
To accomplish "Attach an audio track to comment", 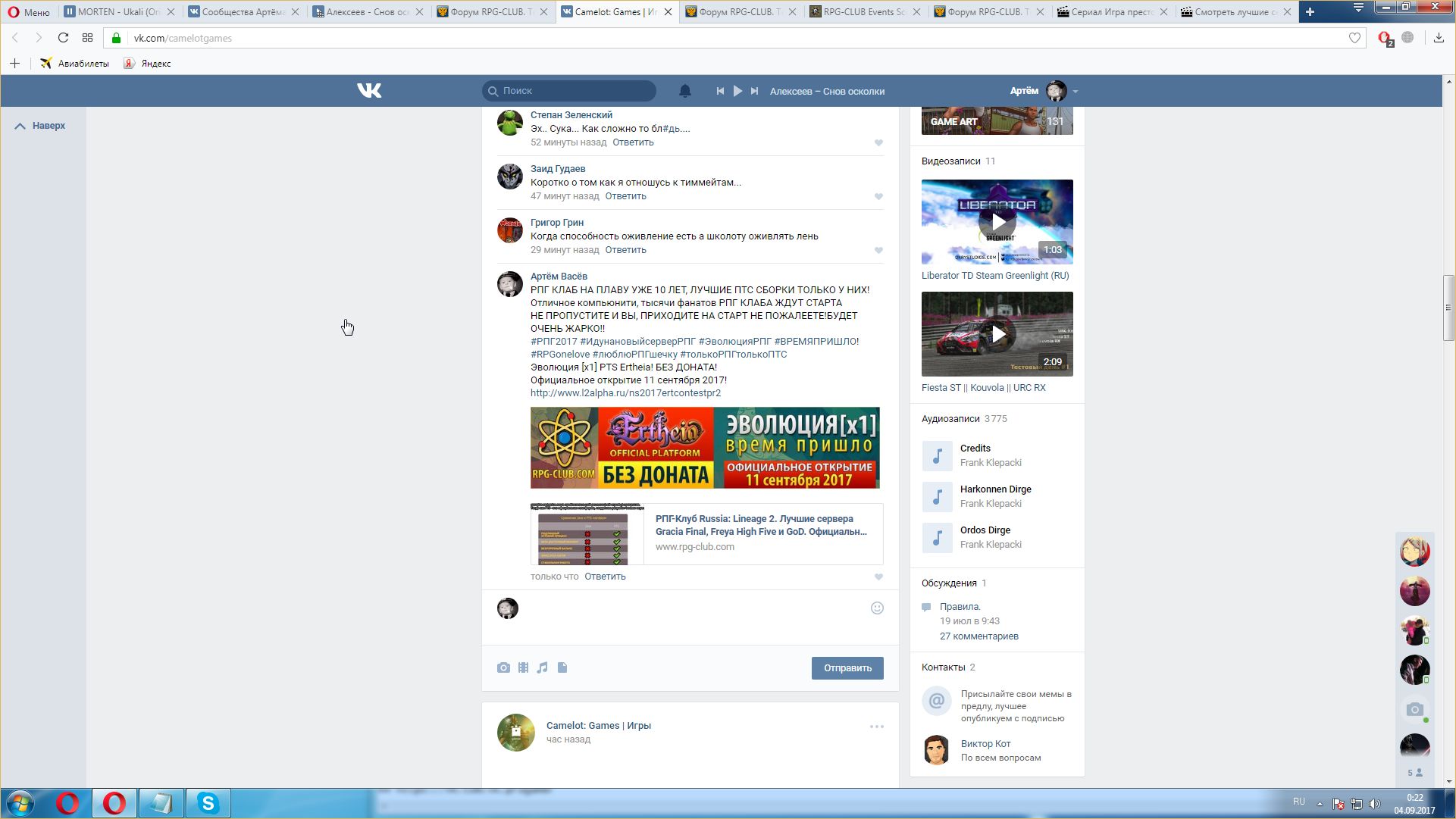I will pyautogui.click(x=542, y=668).
